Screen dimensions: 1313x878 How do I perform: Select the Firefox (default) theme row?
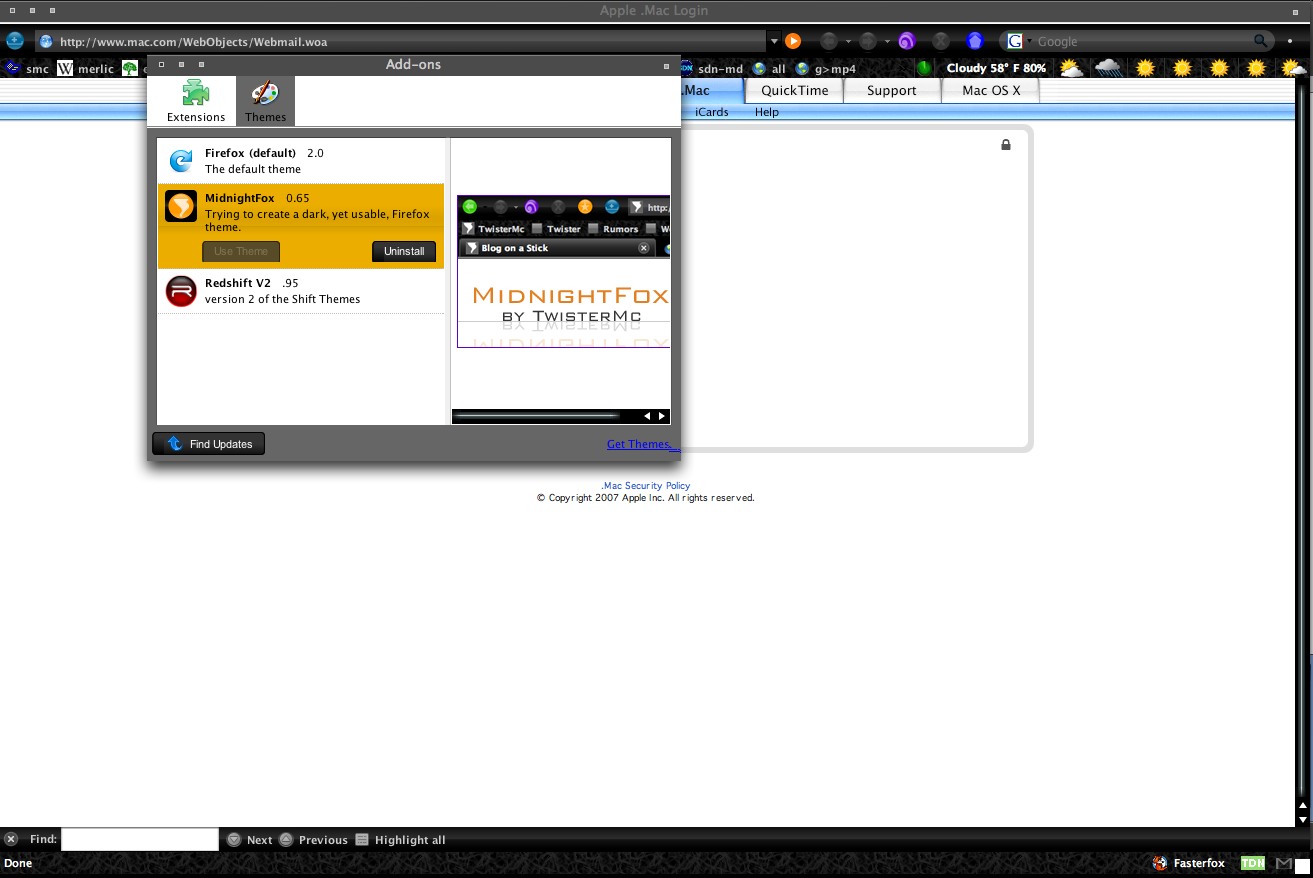click(301, 161)
